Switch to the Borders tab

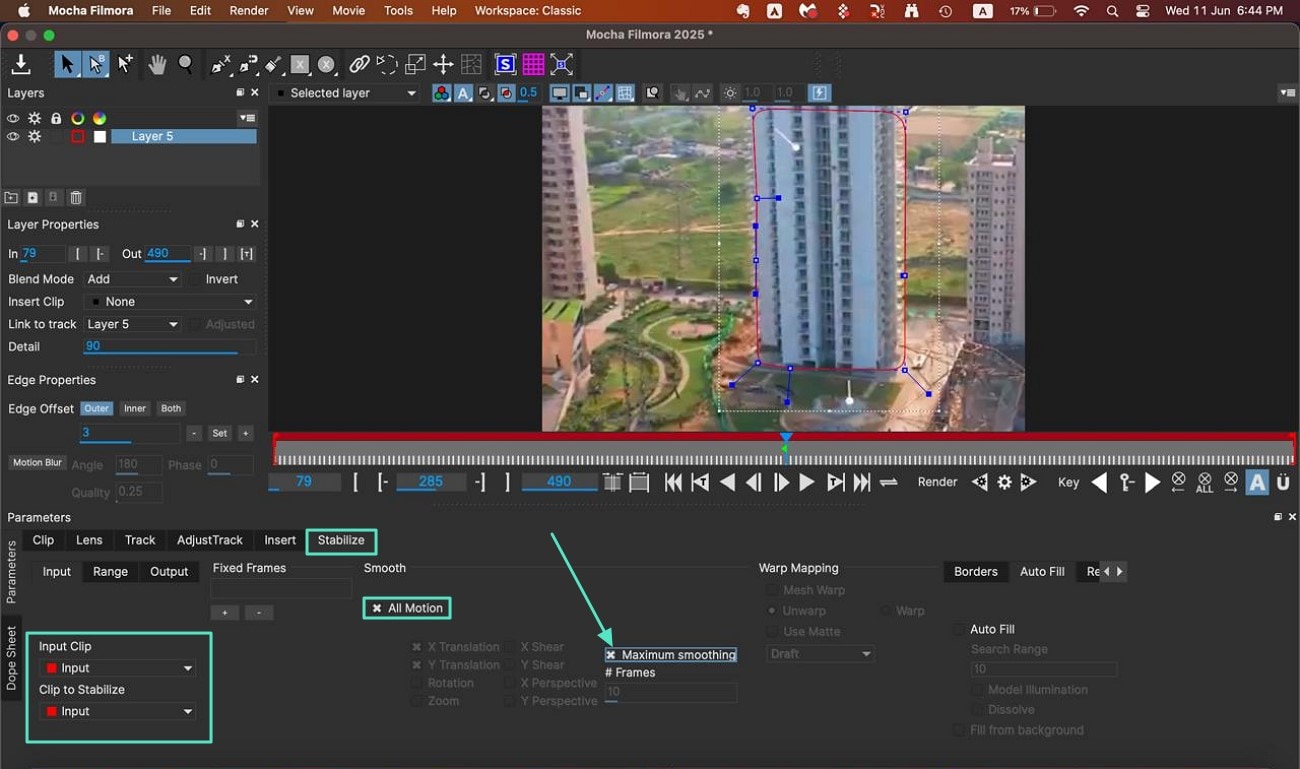point(975,571)
